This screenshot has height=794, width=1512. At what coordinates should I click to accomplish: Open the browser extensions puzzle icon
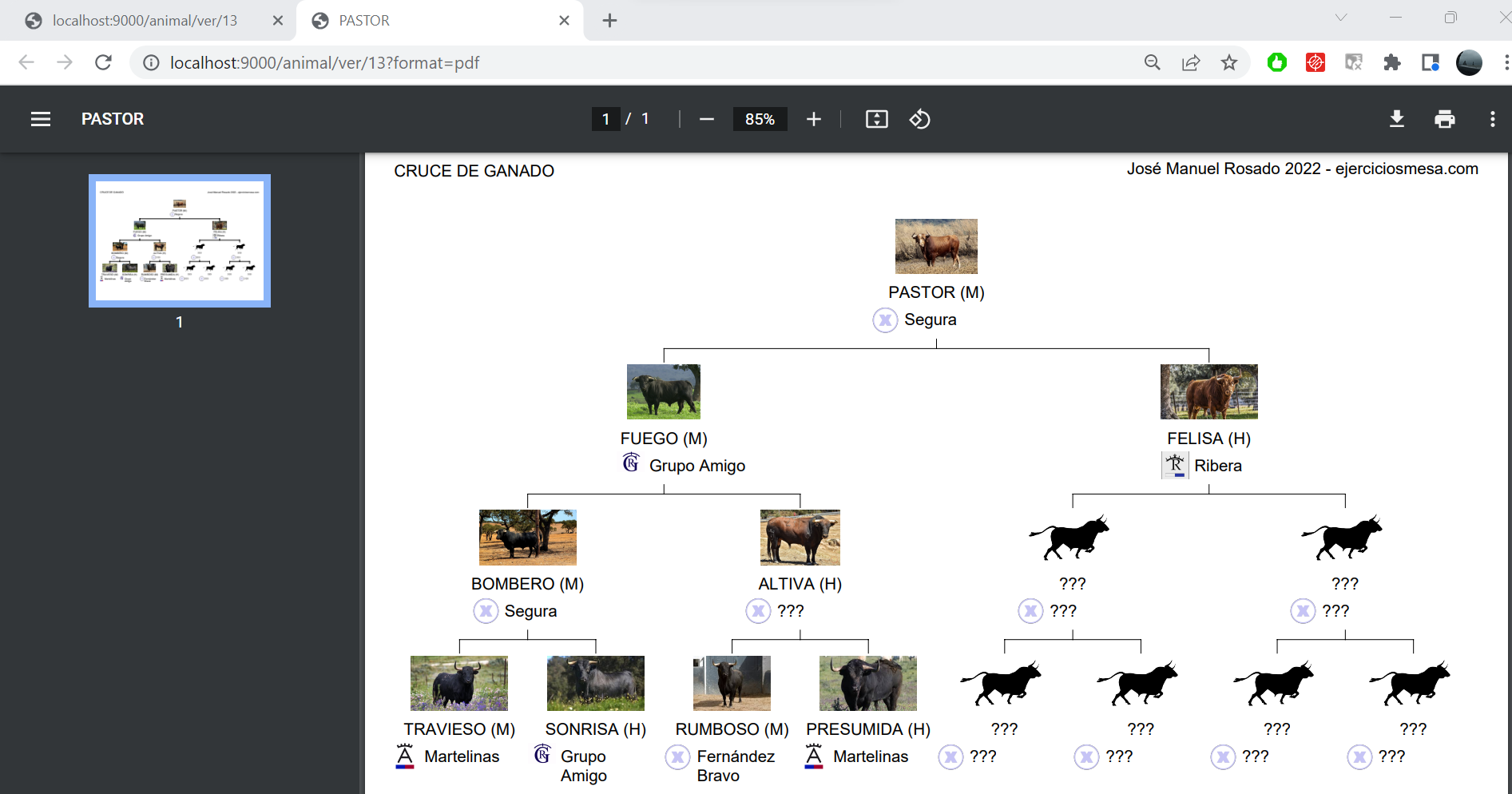[1392, 62]
